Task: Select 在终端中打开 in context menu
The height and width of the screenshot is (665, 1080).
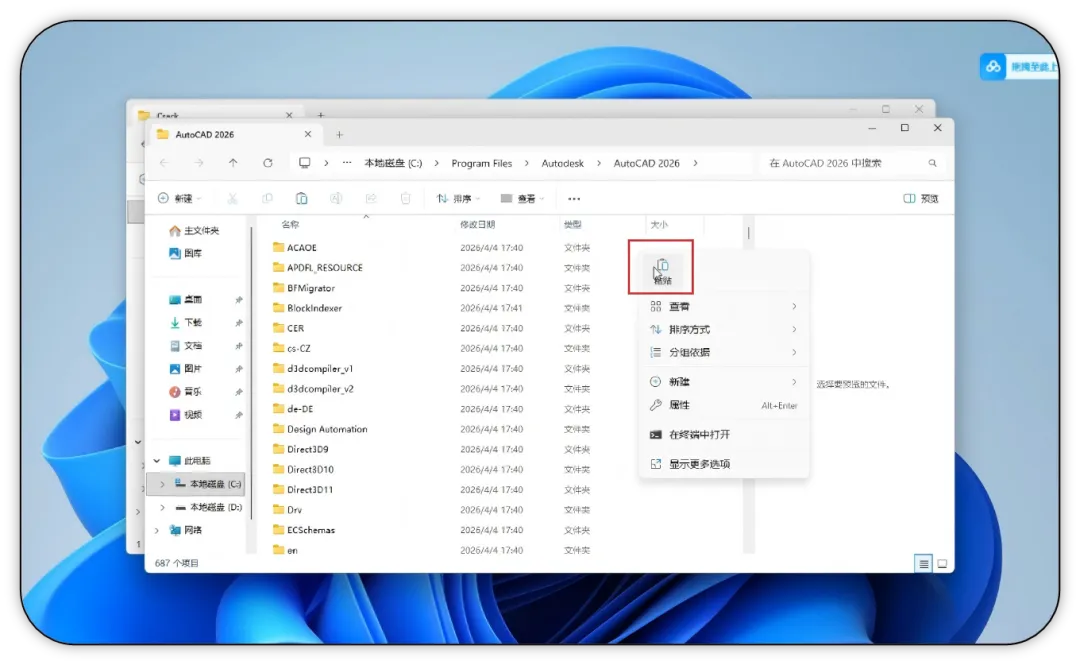Action: click(x=723, y=435)
